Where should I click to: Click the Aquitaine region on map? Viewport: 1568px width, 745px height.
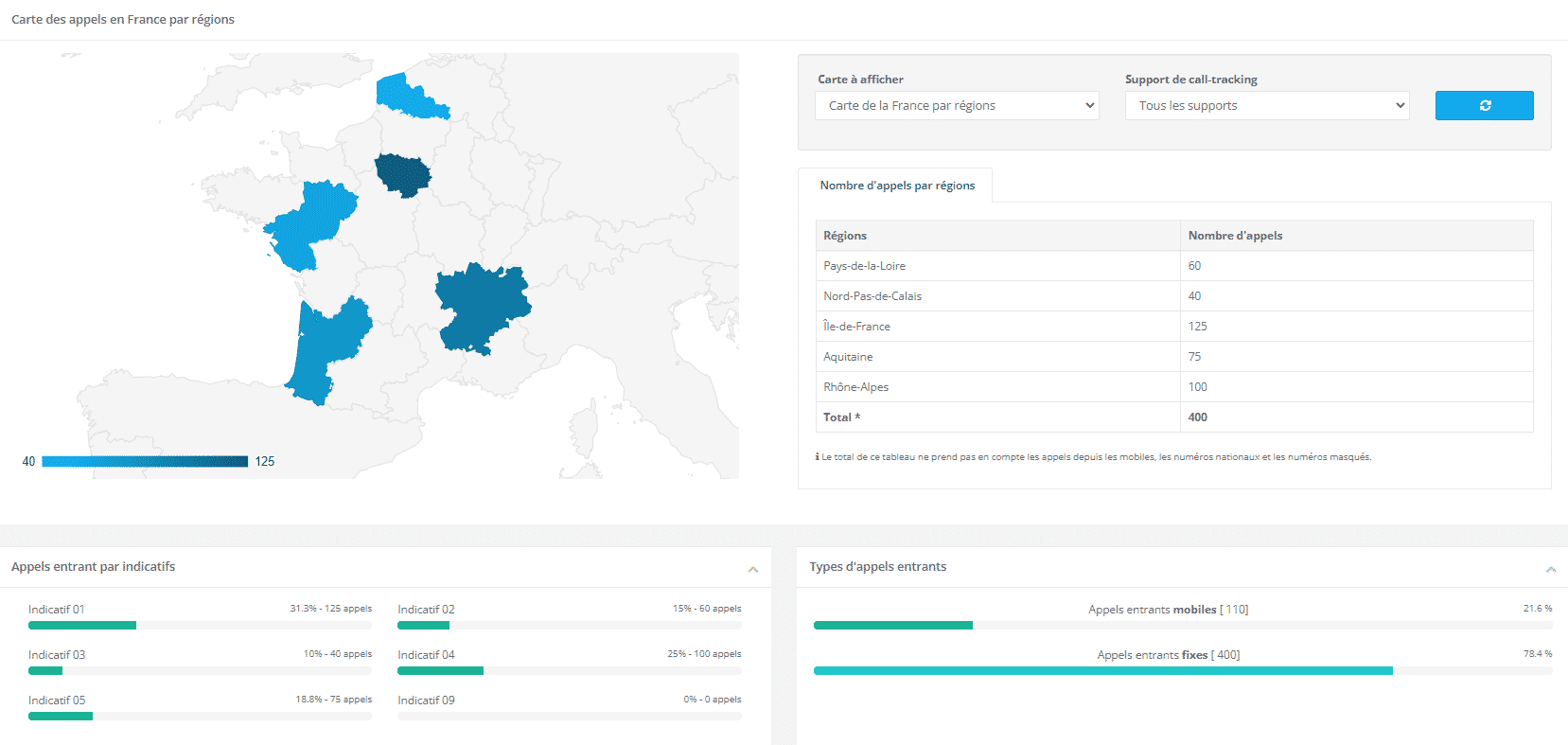pos(326,350)
